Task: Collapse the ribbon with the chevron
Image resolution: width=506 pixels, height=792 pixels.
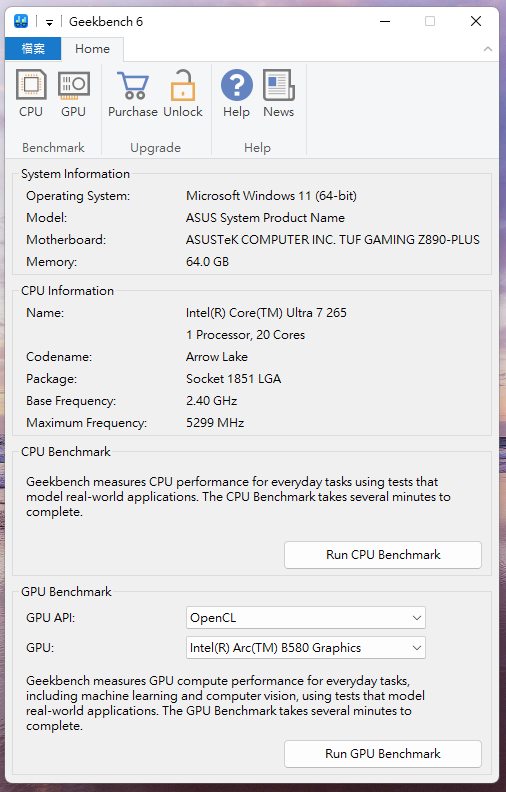Action: point(488,49)
